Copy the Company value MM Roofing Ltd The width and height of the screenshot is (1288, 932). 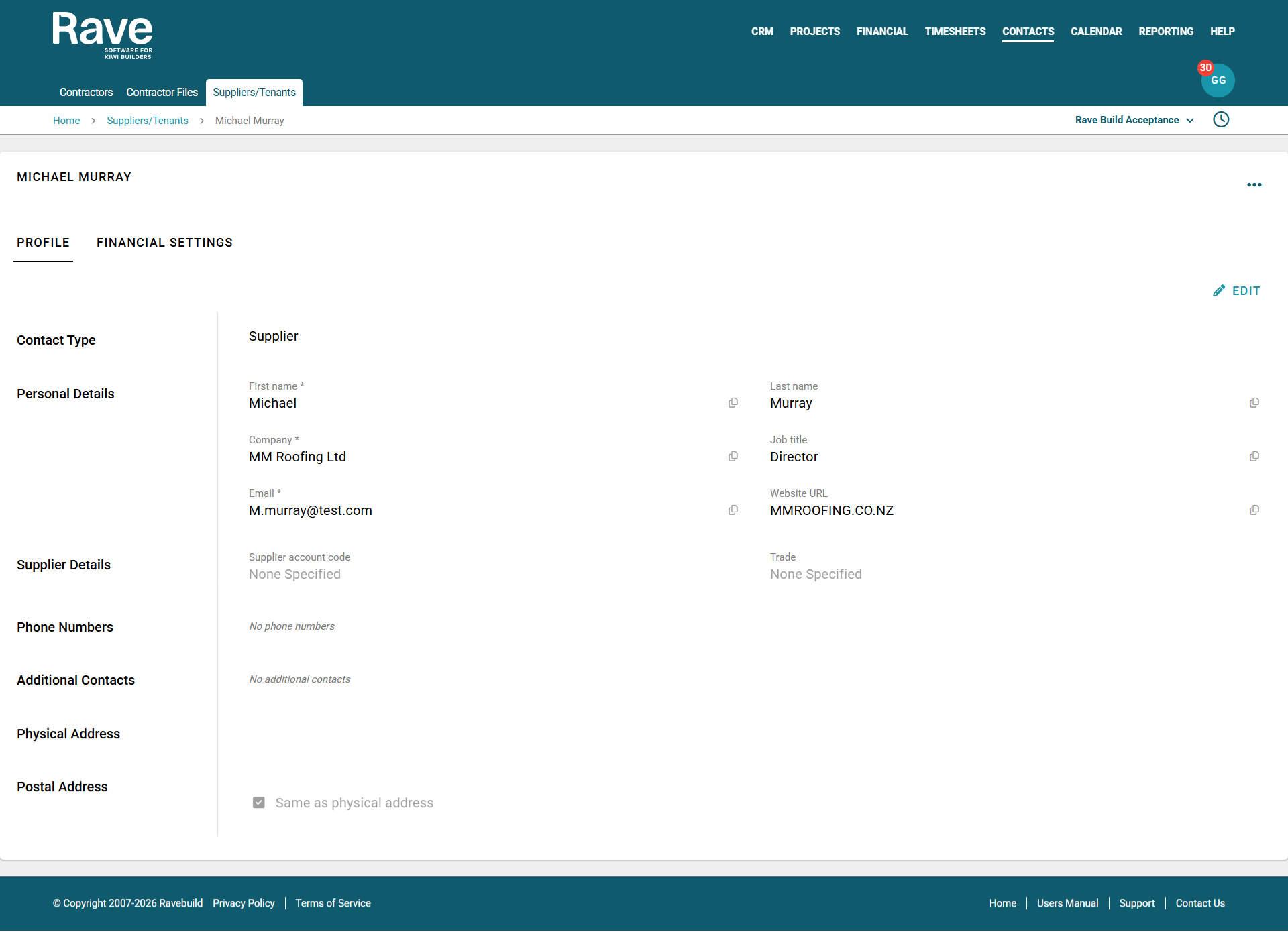pos(733,457)
